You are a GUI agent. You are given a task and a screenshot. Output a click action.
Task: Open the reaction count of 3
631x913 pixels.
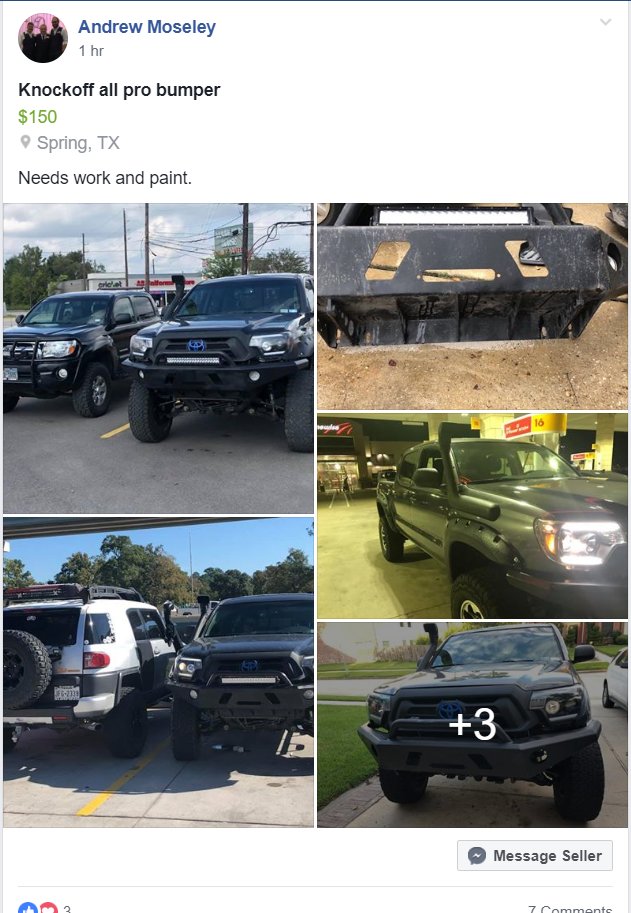click(x=67, y=908)
